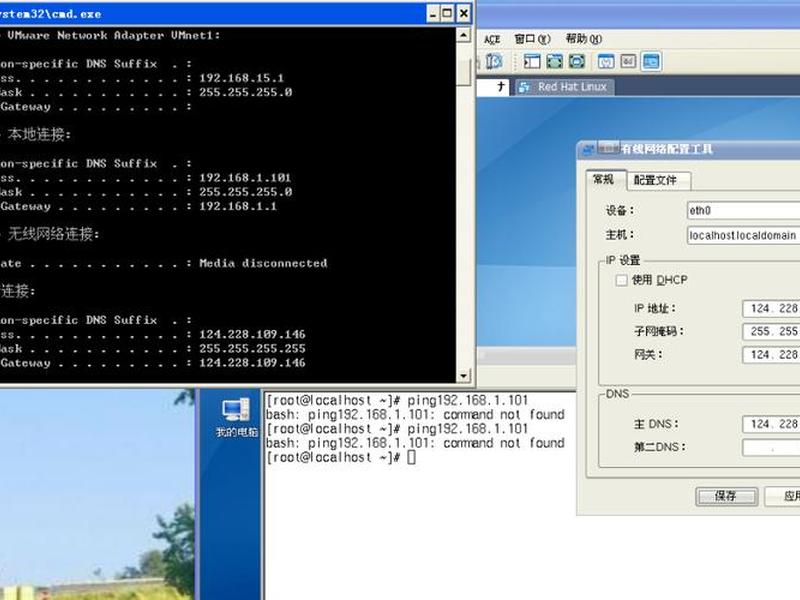Click the network config dialog title icon

click(x=589, y=149)
